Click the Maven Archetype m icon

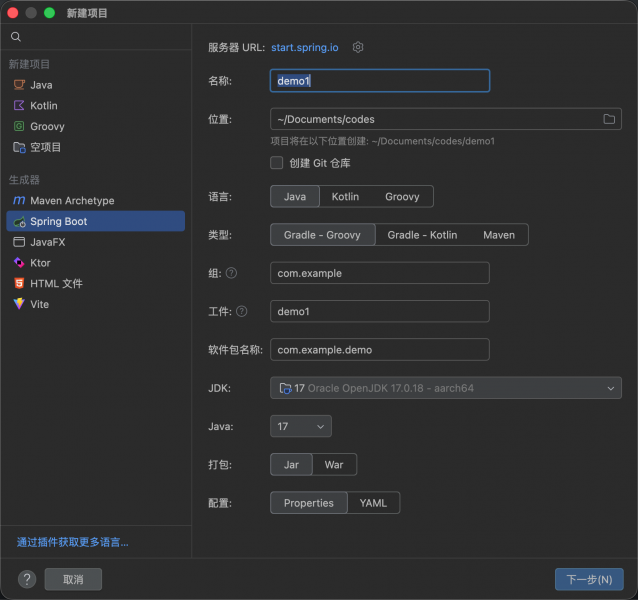(x=19, y=201)
